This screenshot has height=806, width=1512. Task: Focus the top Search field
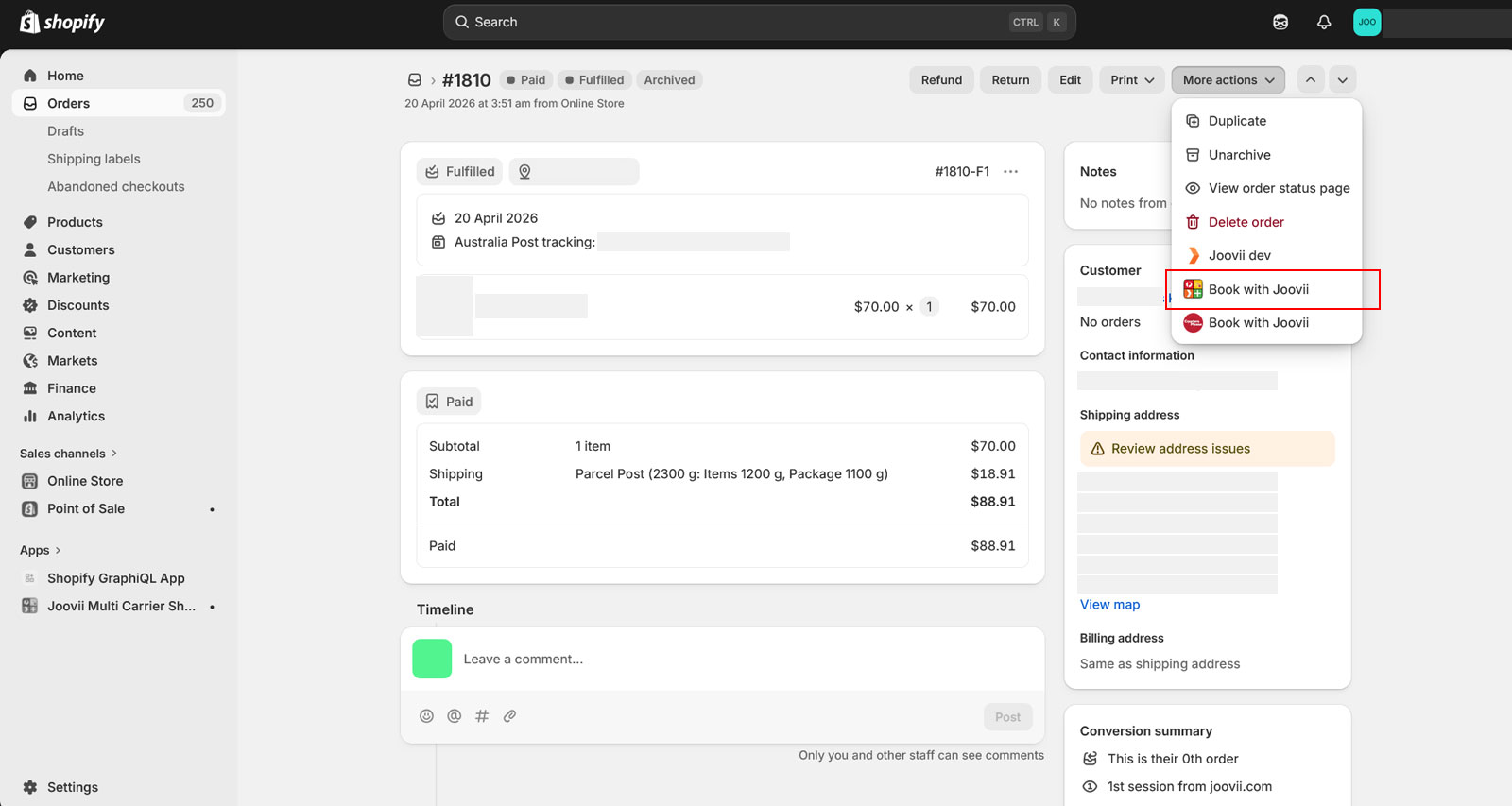(x=759, y=22)
